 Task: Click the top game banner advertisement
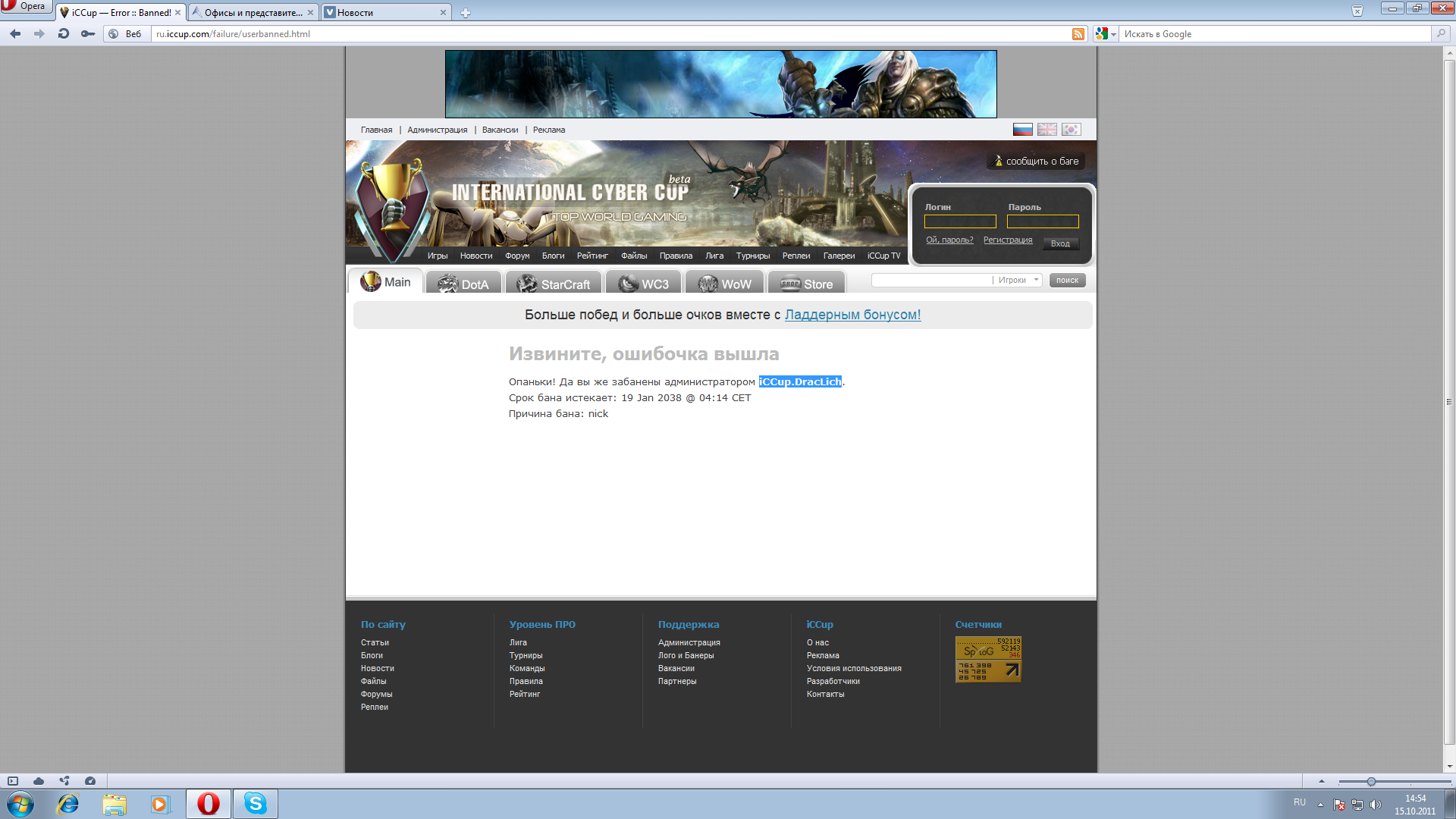(x=720, y=84)
